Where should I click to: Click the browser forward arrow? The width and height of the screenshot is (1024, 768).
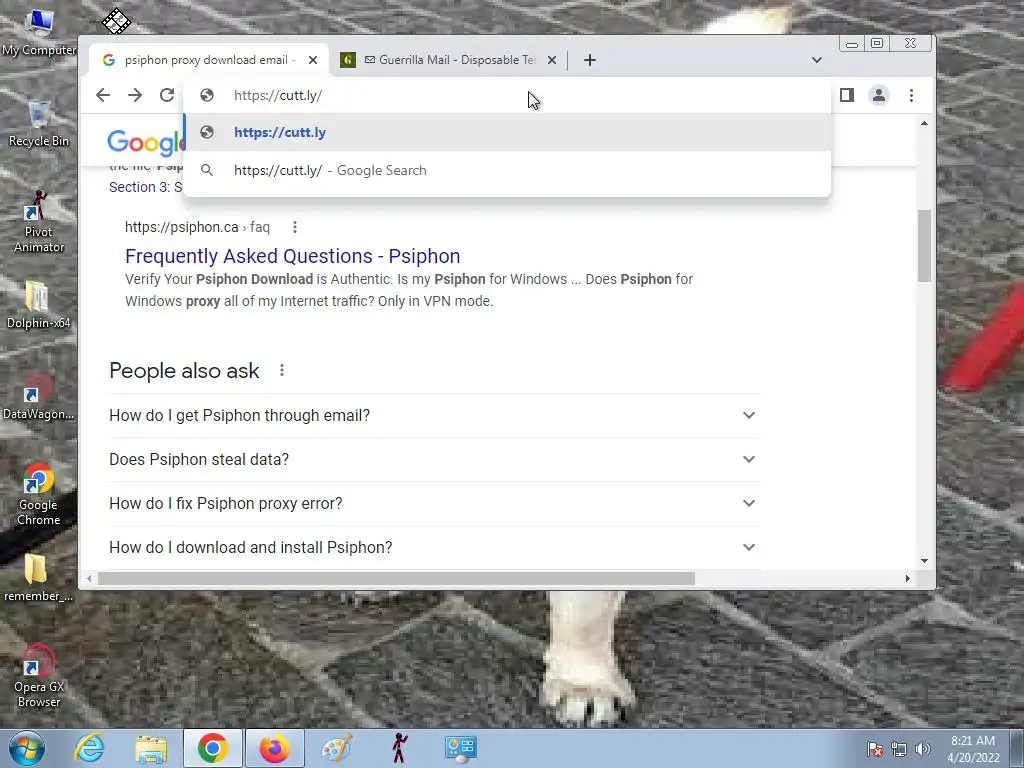click(135, 95)
